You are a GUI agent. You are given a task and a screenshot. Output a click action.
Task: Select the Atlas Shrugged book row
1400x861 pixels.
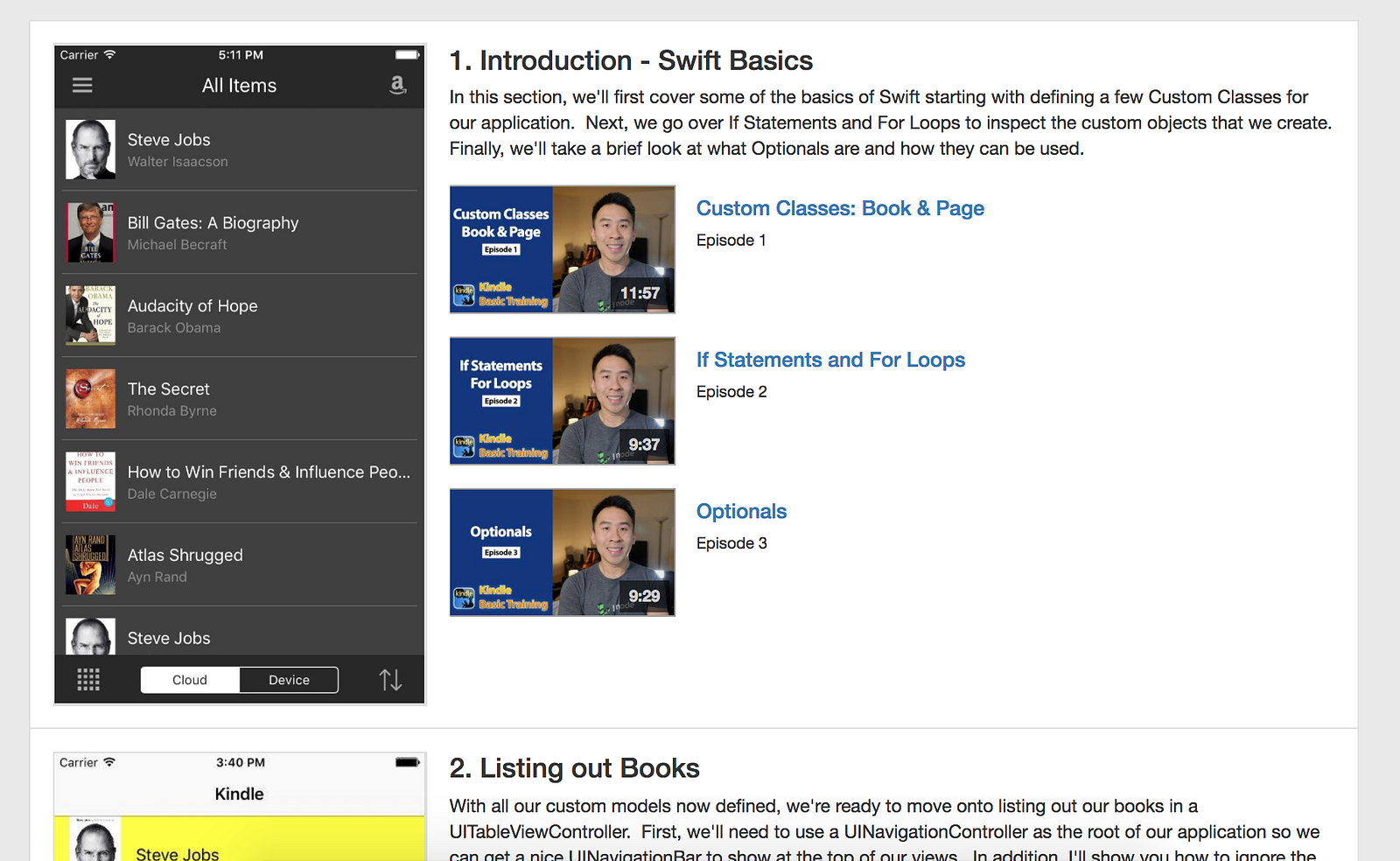[x=240, y=565]
